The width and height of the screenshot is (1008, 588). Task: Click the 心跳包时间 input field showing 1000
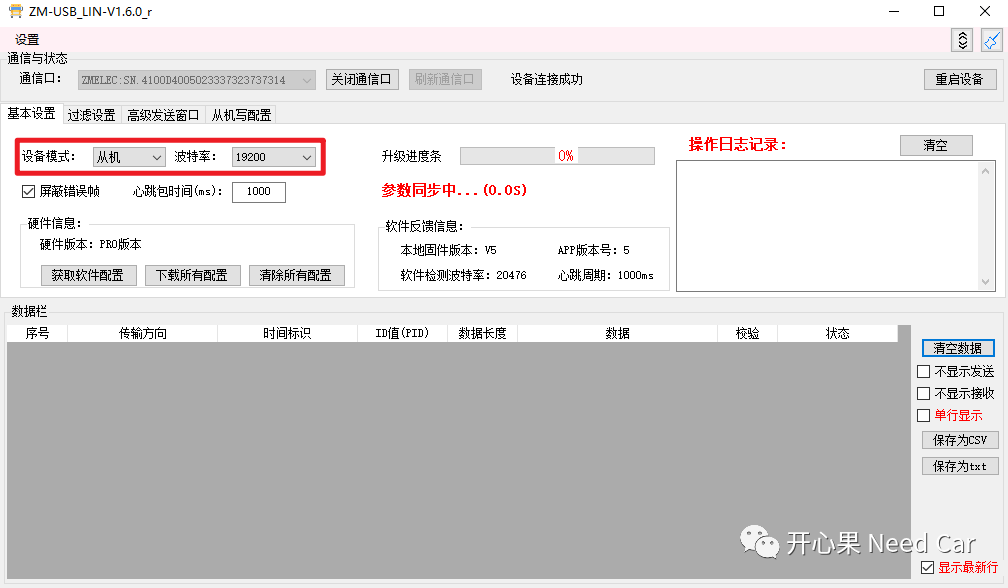tap(258, 191)
